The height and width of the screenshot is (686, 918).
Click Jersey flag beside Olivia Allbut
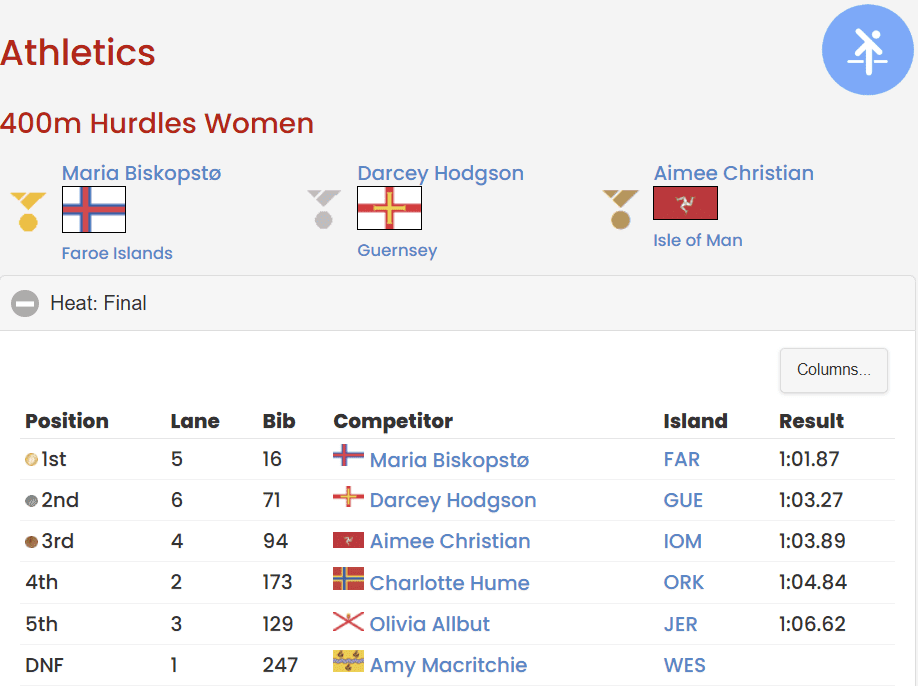click(348, 622)
